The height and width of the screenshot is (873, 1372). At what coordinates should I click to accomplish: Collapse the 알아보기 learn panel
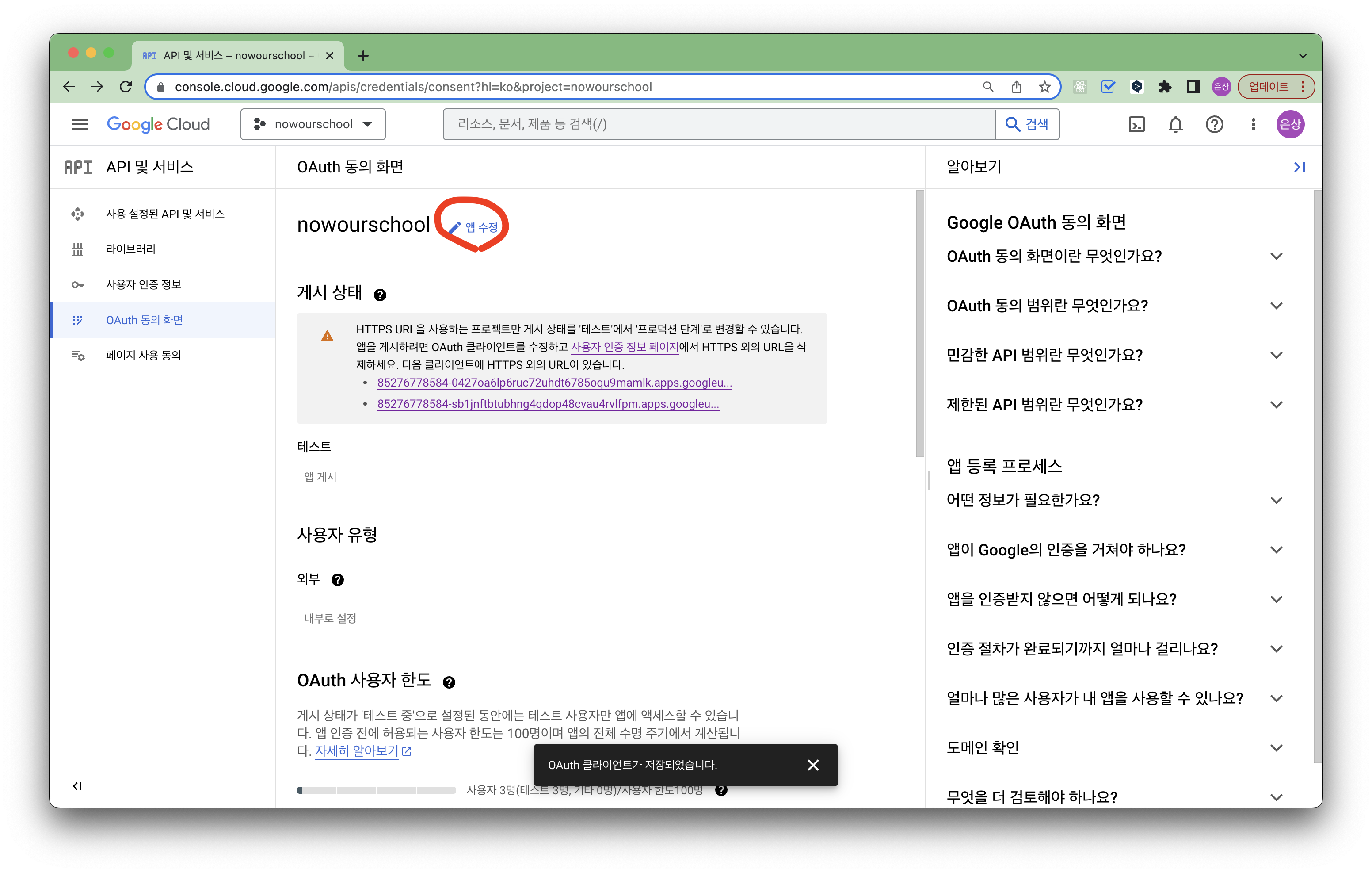click(x=1300, y=167)
